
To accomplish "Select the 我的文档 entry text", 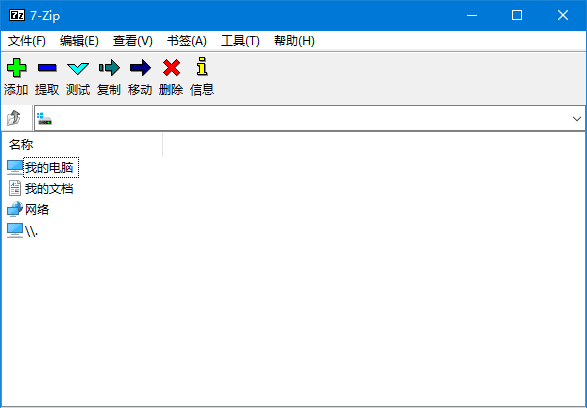I will tap(49, 188).
